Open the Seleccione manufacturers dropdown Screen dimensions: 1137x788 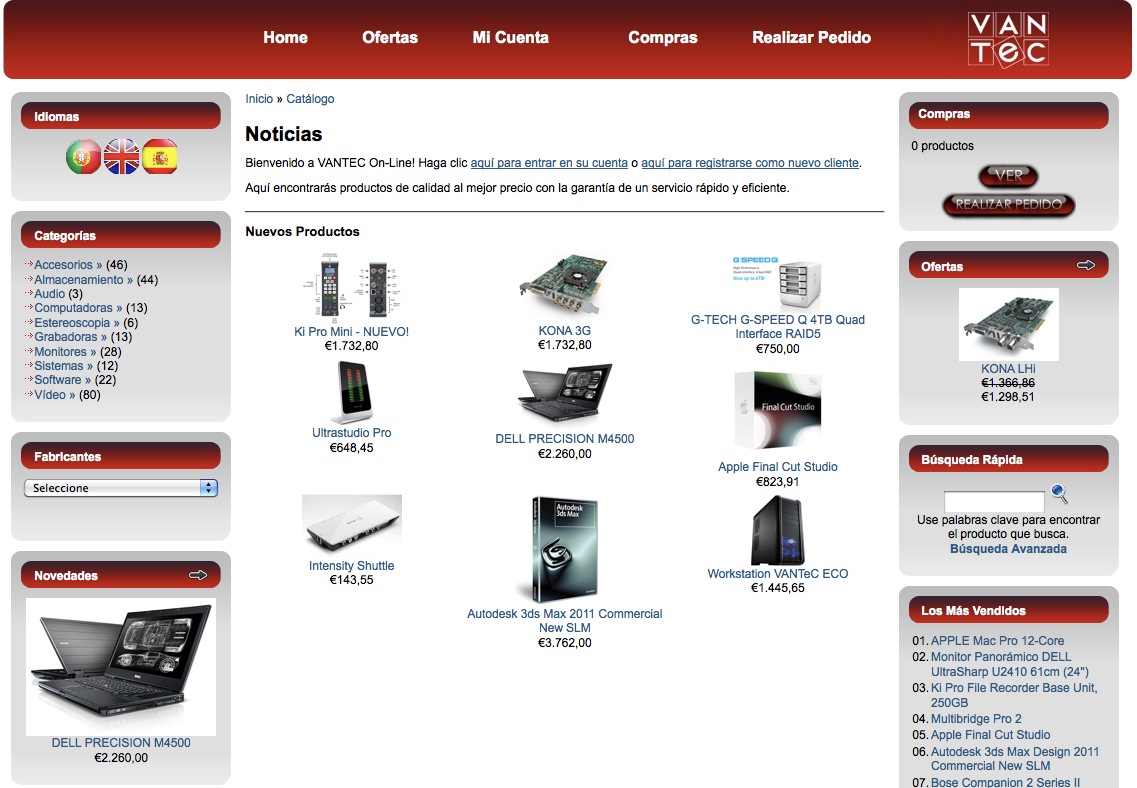[x=121, y=488]
